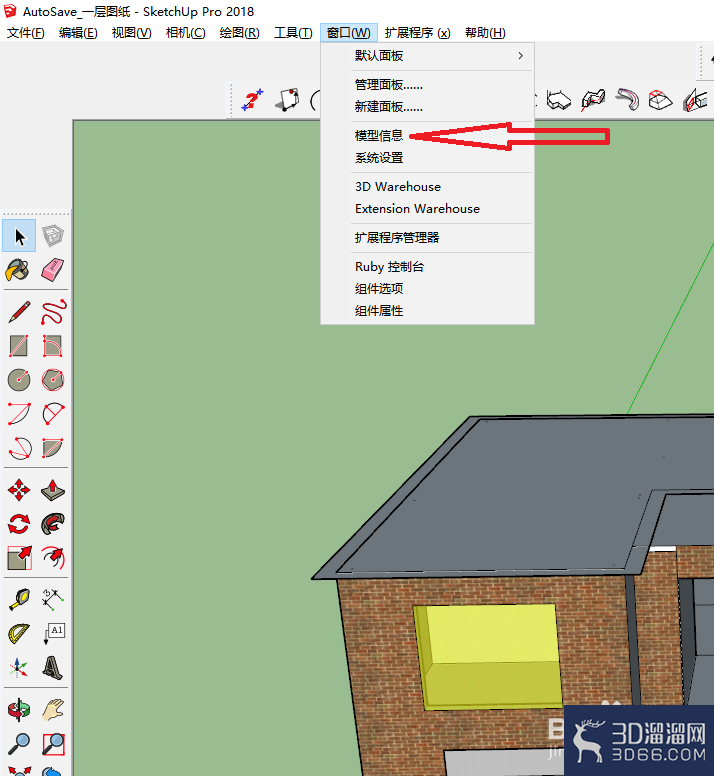The width and height of the screenshot is (714, 776).
Task: Activate the Dimension tool
Action: (52, 600)
